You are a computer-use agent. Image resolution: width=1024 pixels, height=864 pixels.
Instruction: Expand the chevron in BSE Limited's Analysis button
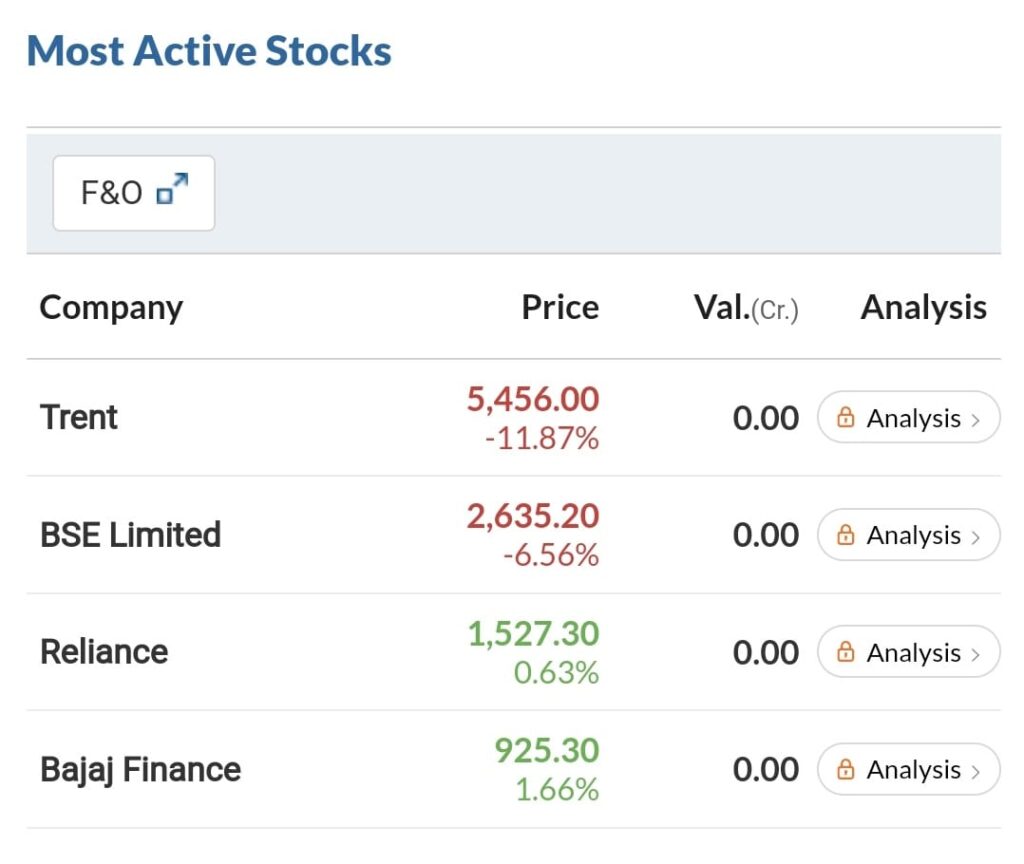click(x=976, y=537)
